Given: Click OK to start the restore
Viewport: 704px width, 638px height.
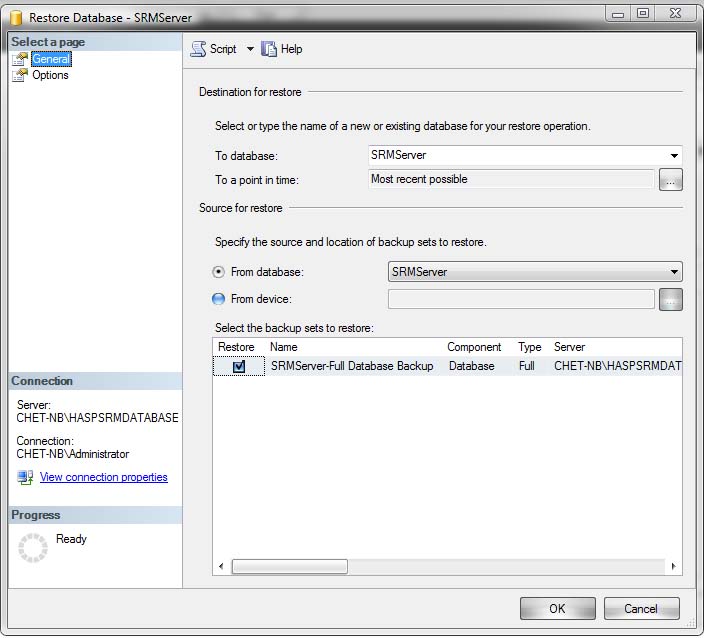Looking at the screenshot, I should pos(558,609).
